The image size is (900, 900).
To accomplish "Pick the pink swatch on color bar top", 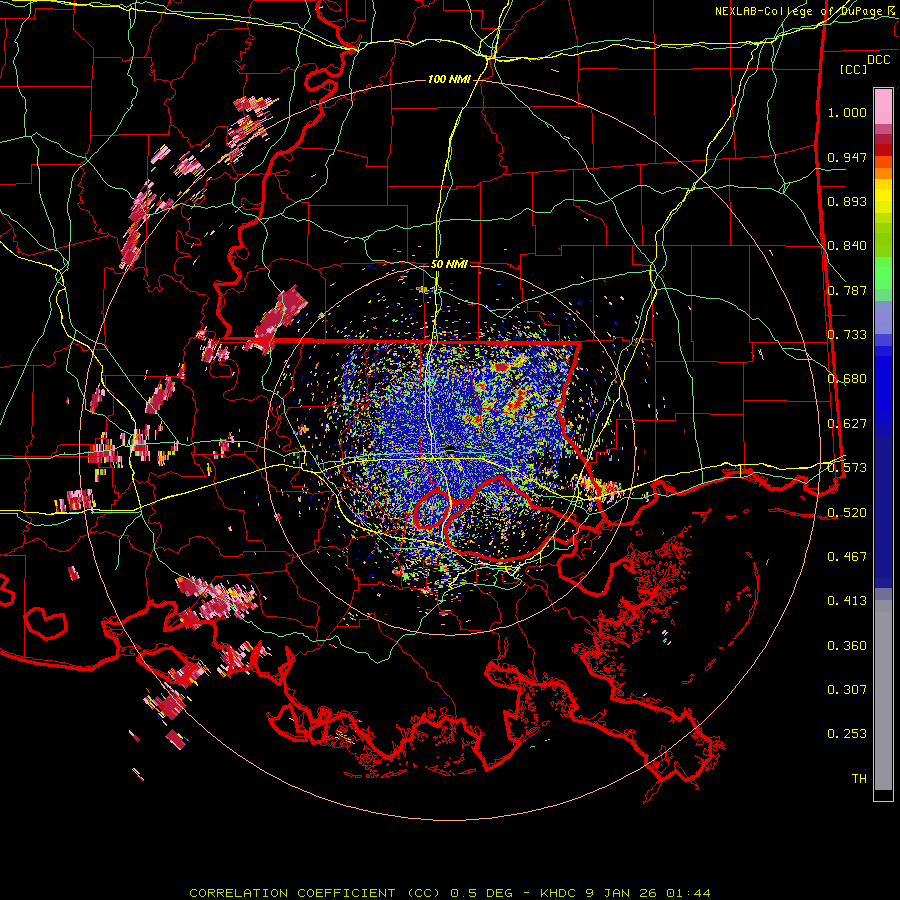I will tap(883, 106).
